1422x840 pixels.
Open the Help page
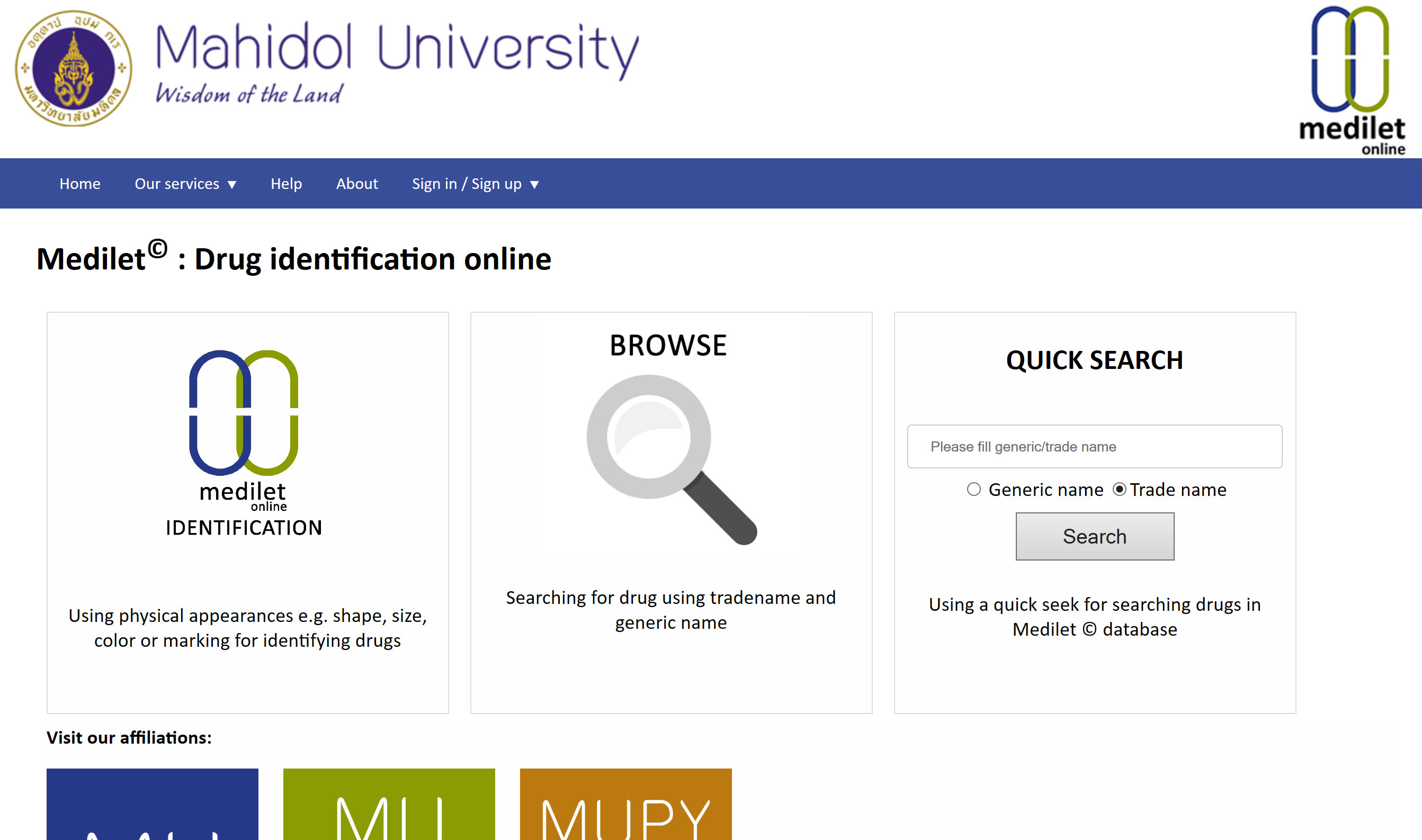[x=286, y=184]
